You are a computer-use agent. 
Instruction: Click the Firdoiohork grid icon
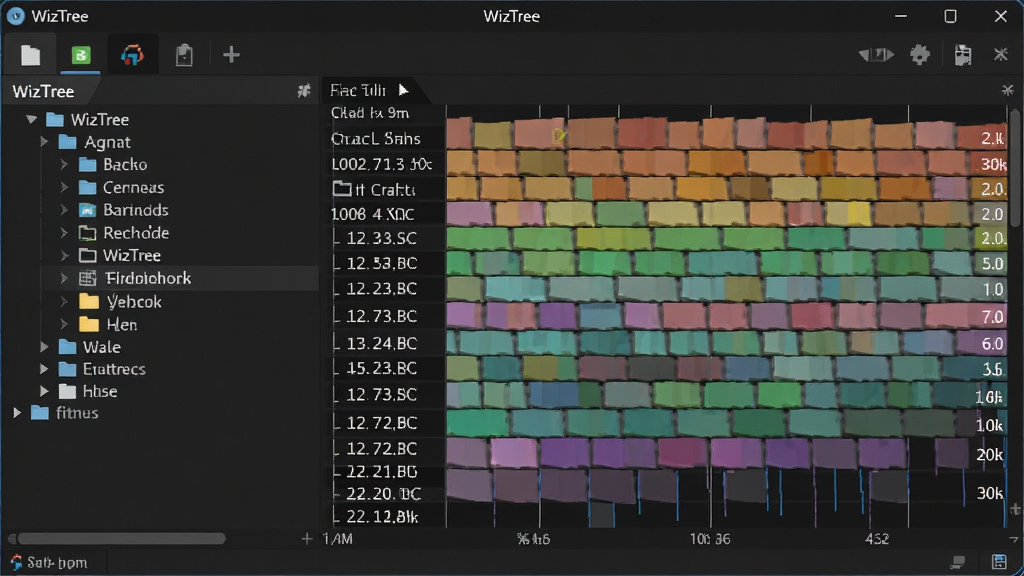[x=88, y=279]
